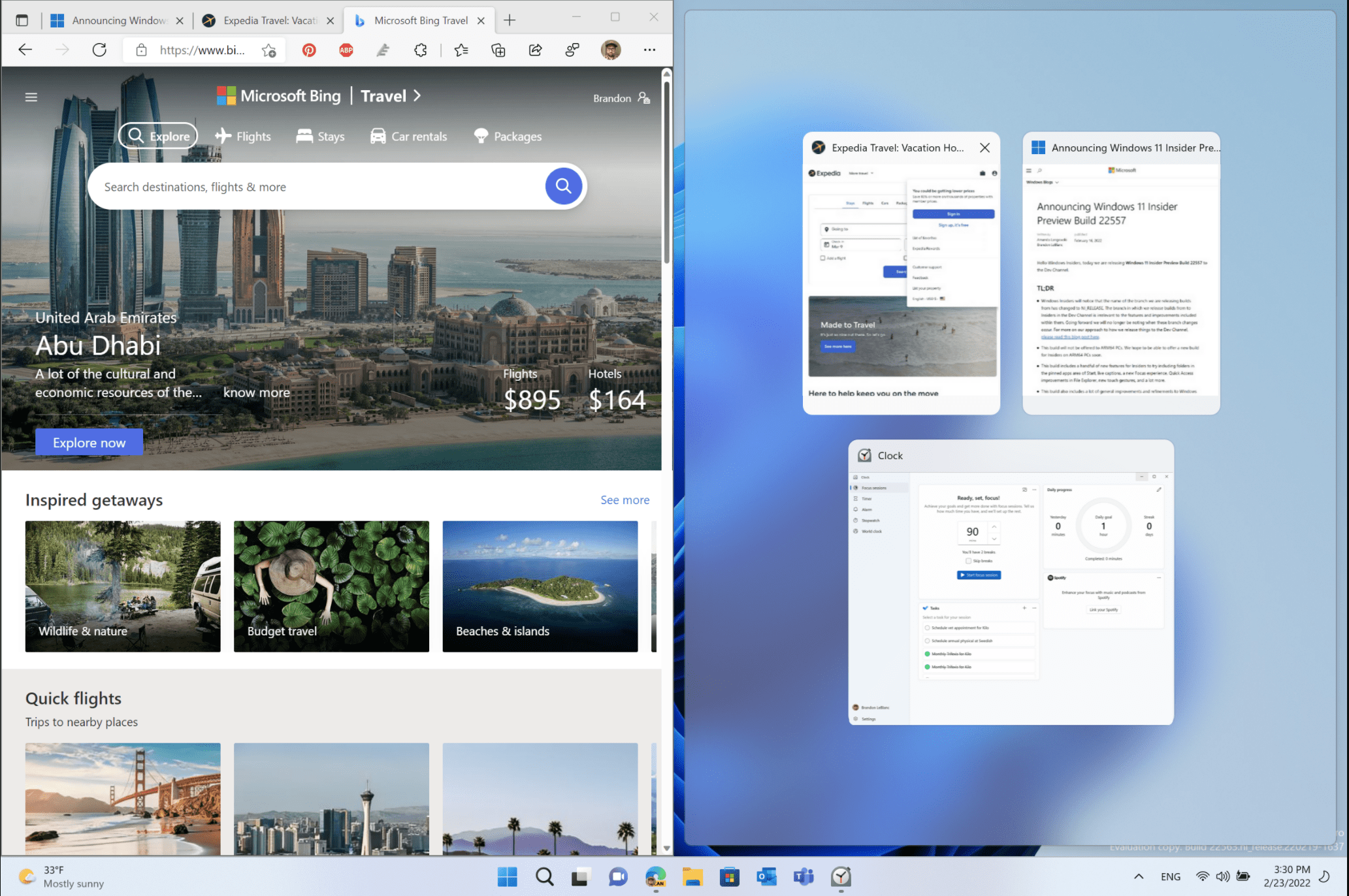Screen dimensions: 1349x896
Task: Open Microsoft Teams from the taskbar
Action: coord(803,877)
